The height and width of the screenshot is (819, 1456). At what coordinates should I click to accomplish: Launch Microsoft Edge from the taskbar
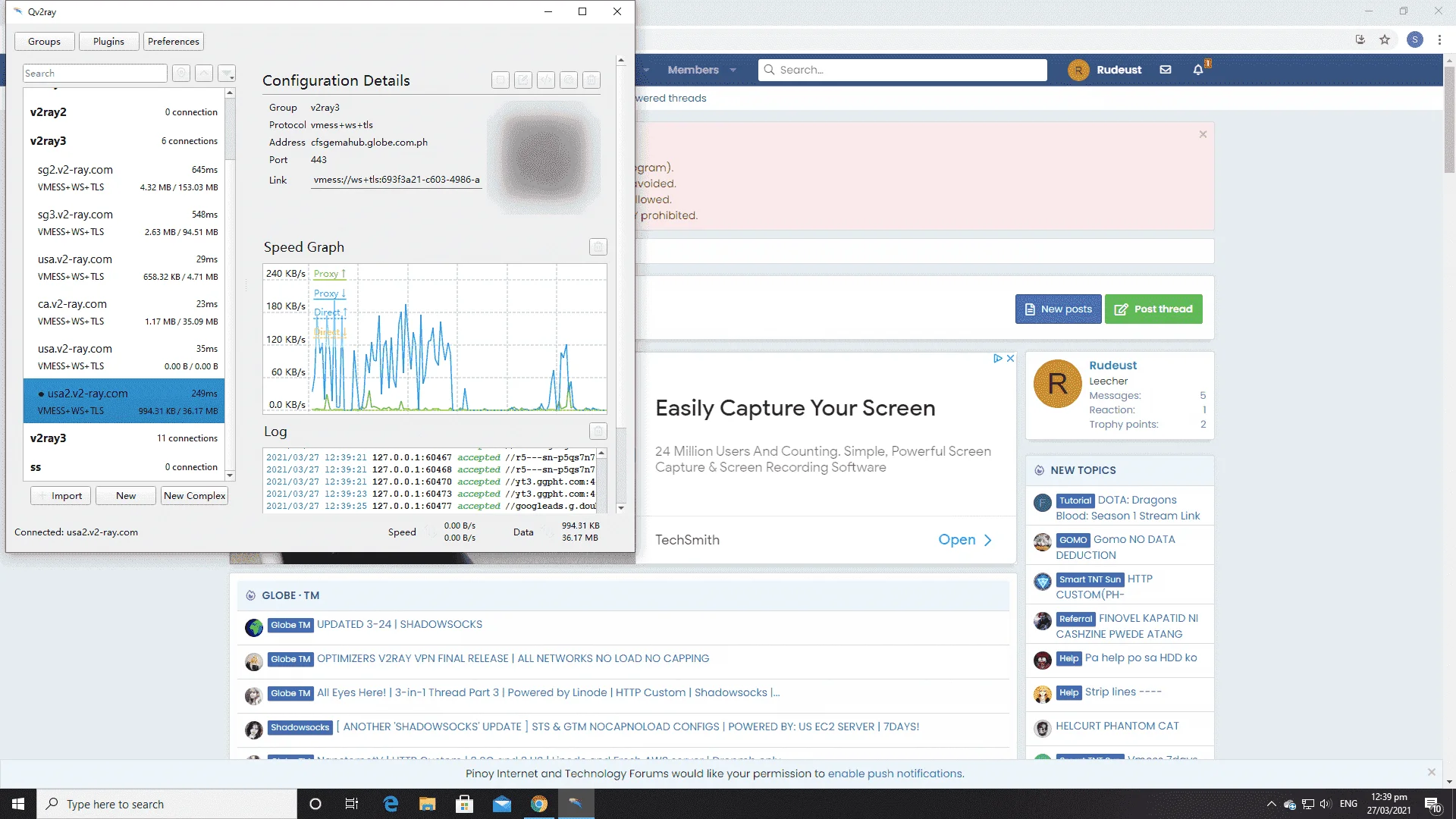391,804
